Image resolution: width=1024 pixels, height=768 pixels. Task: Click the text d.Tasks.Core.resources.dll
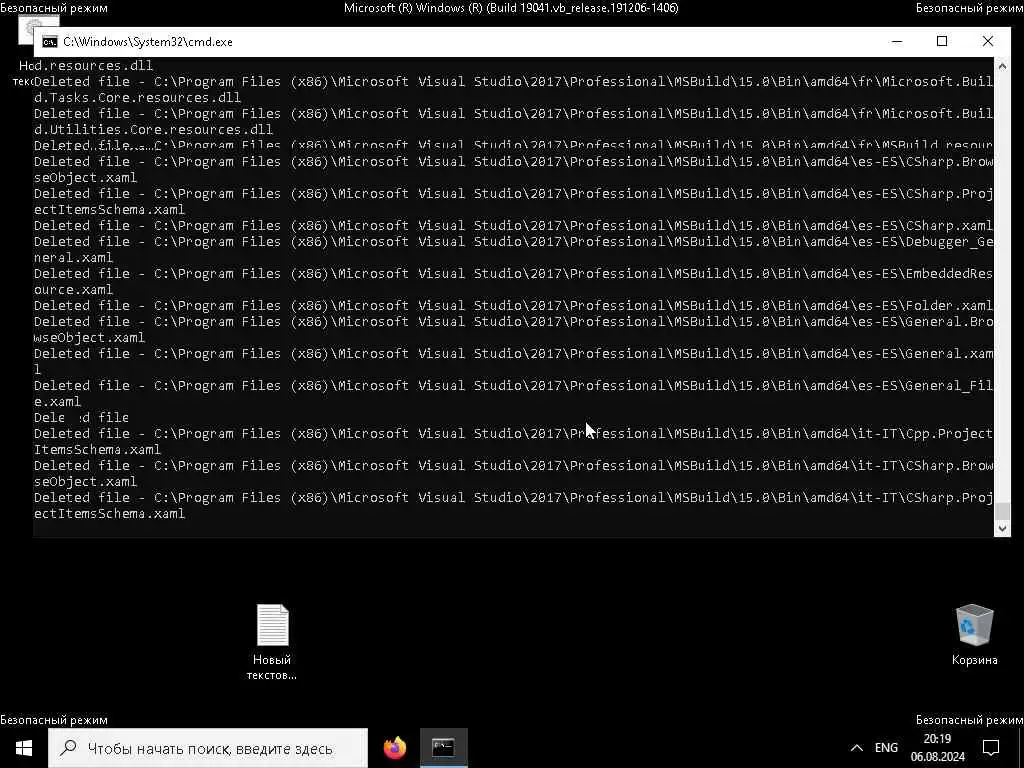pyautogui.click(x=137, y=97)
